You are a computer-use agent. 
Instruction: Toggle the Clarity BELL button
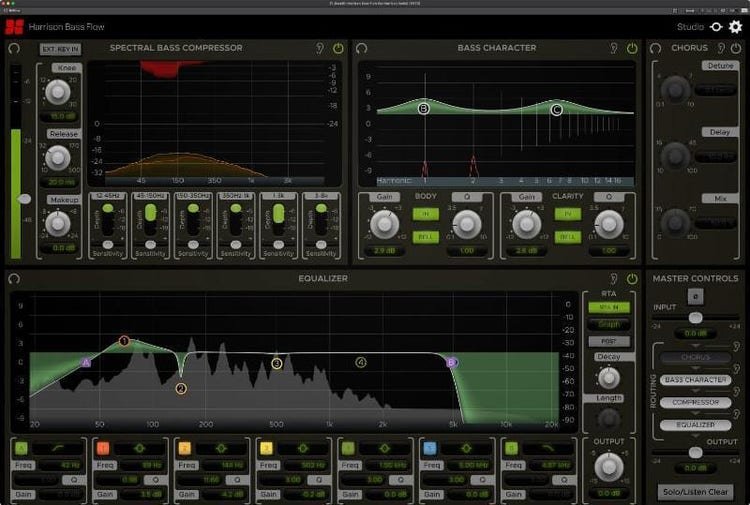tap(568, 237)
